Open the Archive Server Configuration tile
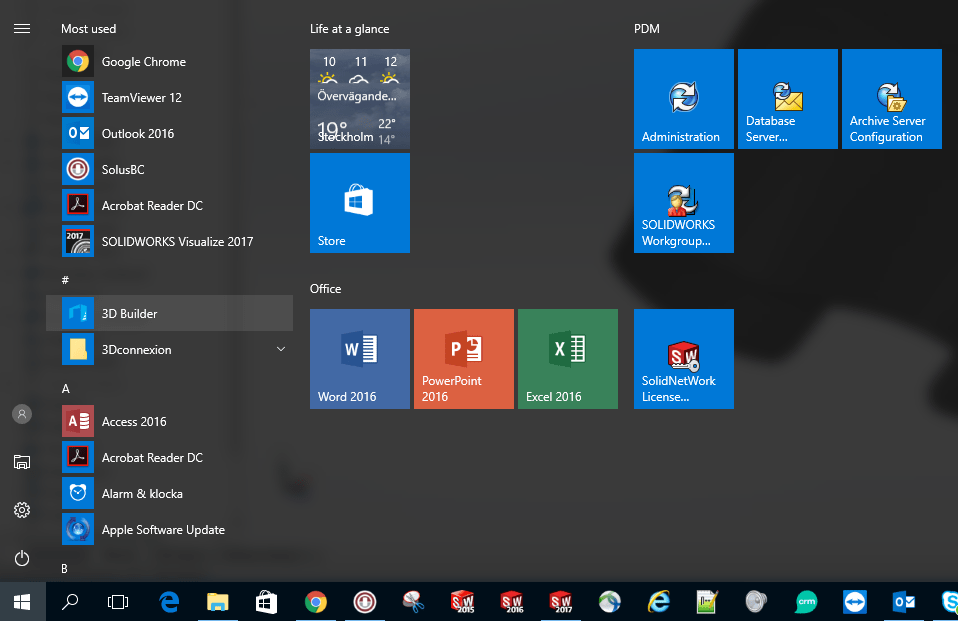Viewport: 958px width, 621px height. [892, 99]
